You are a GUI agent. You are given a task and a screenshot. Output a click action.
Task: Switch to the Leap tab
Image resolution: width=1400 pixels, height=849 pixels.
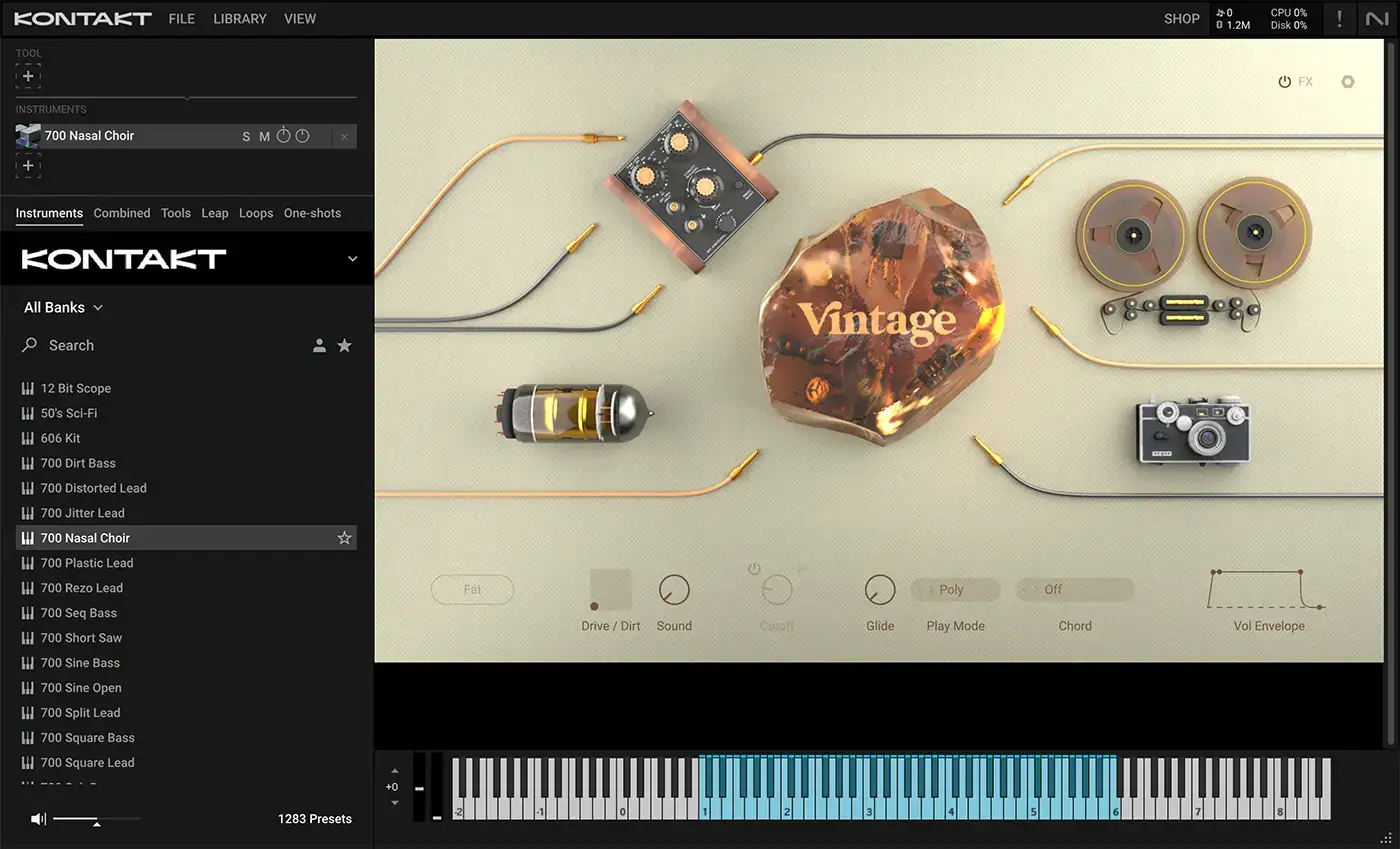[x=215, y=213]
